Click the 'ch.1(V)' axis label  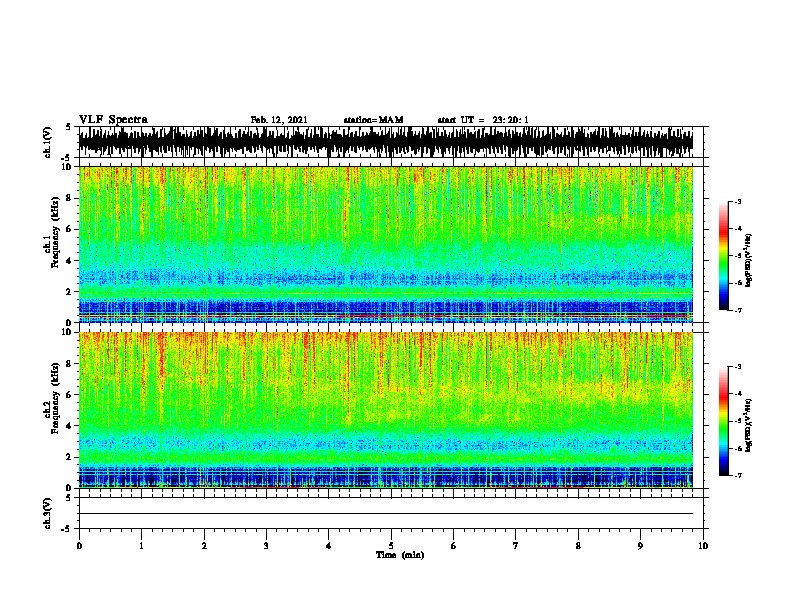coord(48,142)
